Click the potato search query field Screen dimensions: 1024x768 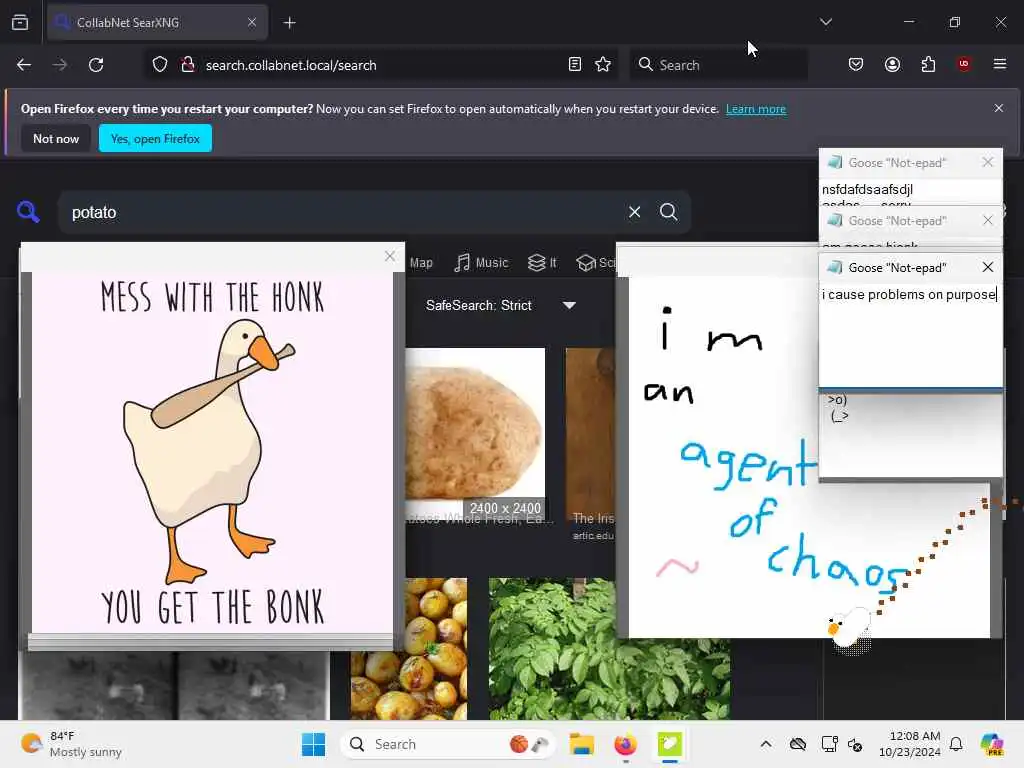(340, 212)
